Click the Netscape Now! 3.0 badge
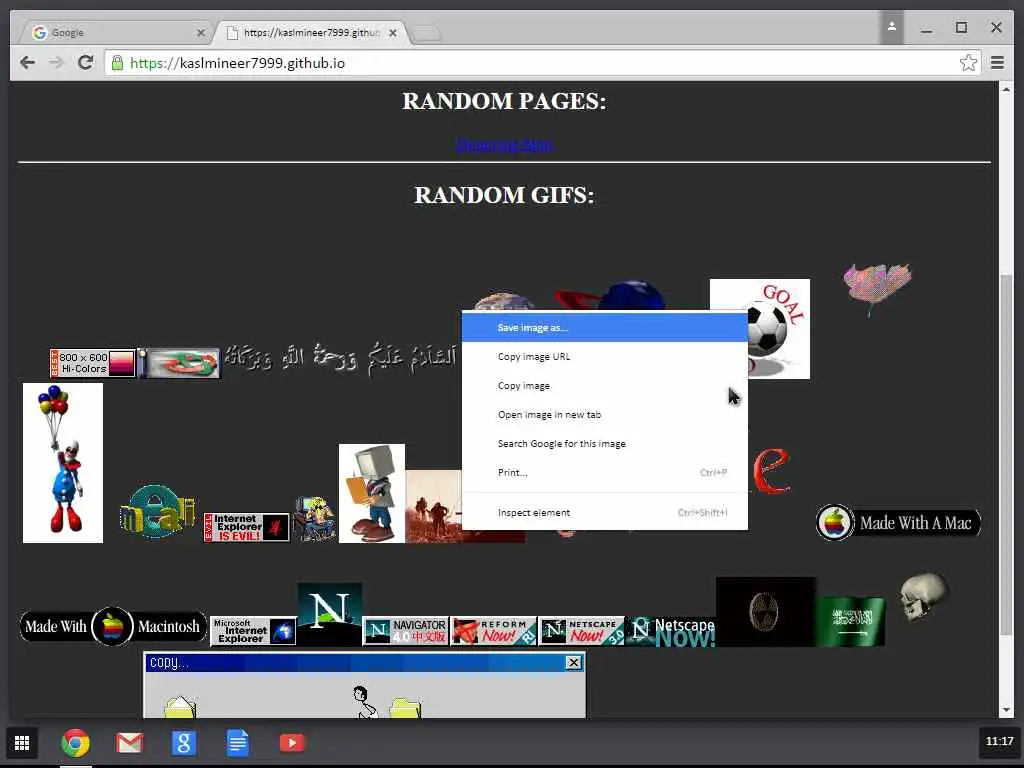This screenshot has height=768, width=1024. tap(581, 631)
